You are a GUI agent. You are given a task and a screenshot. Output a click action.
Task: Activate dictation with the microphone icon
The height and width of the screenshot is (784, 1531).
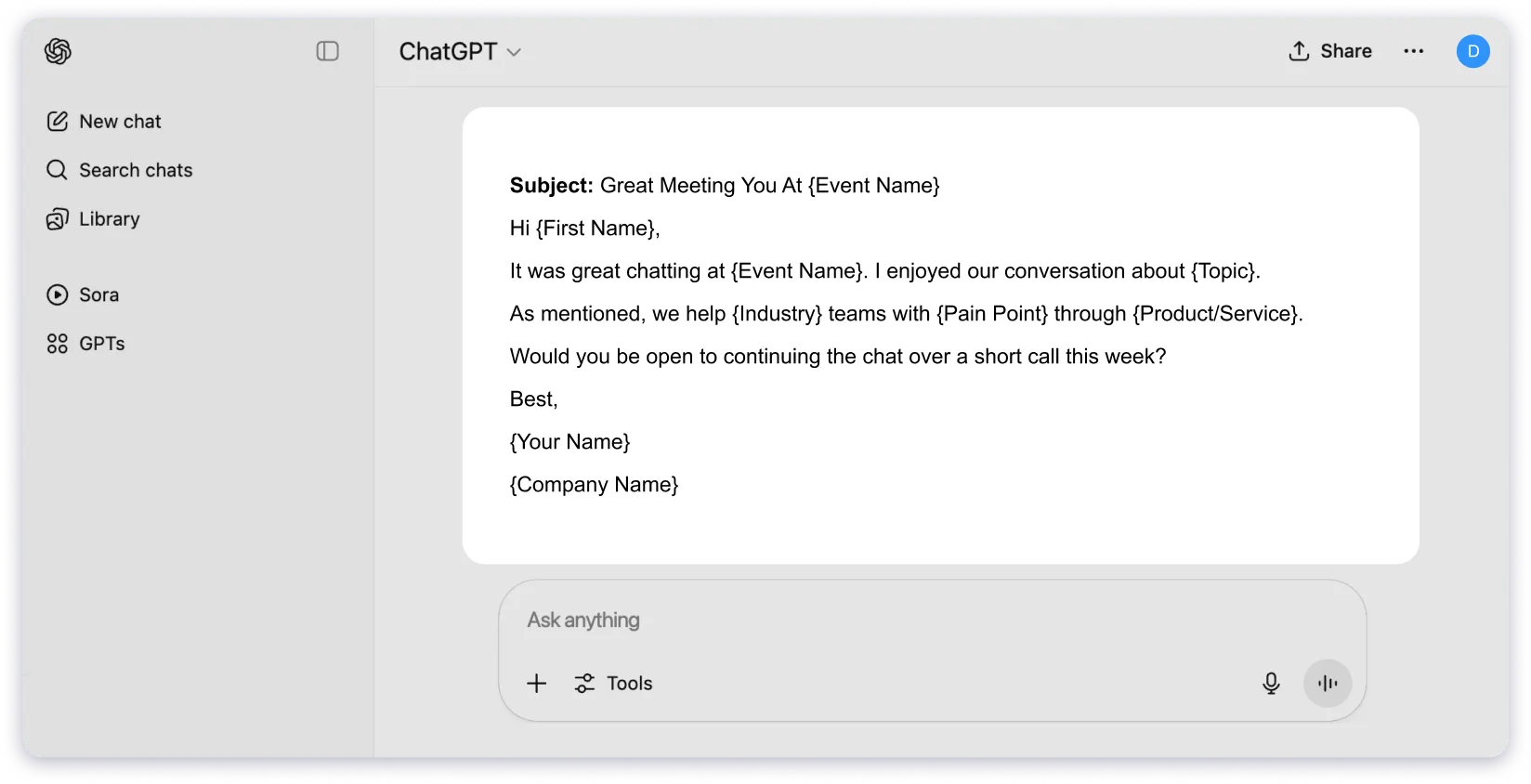(1270, 683)
